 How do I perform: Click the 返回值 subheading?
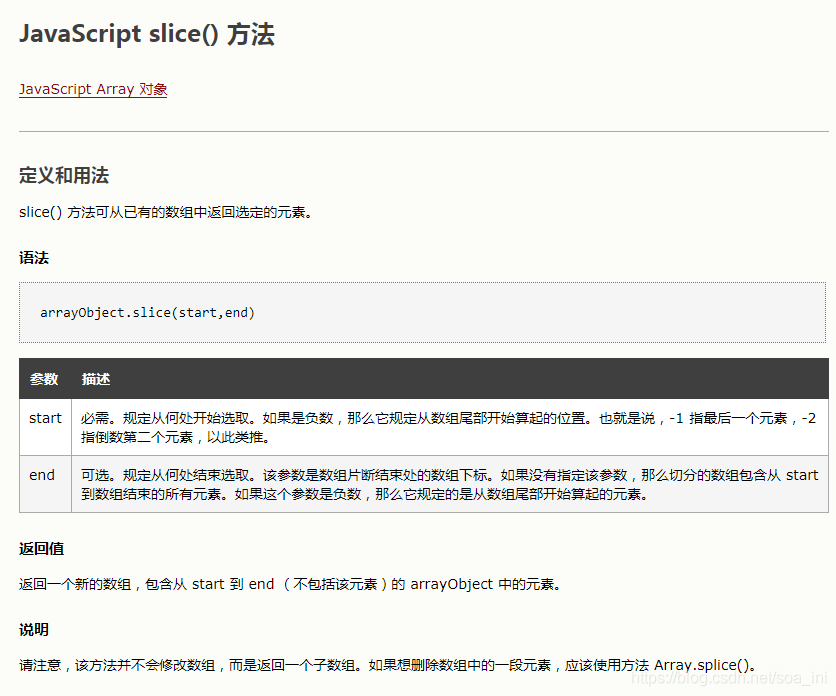click(x=42, y=549)
